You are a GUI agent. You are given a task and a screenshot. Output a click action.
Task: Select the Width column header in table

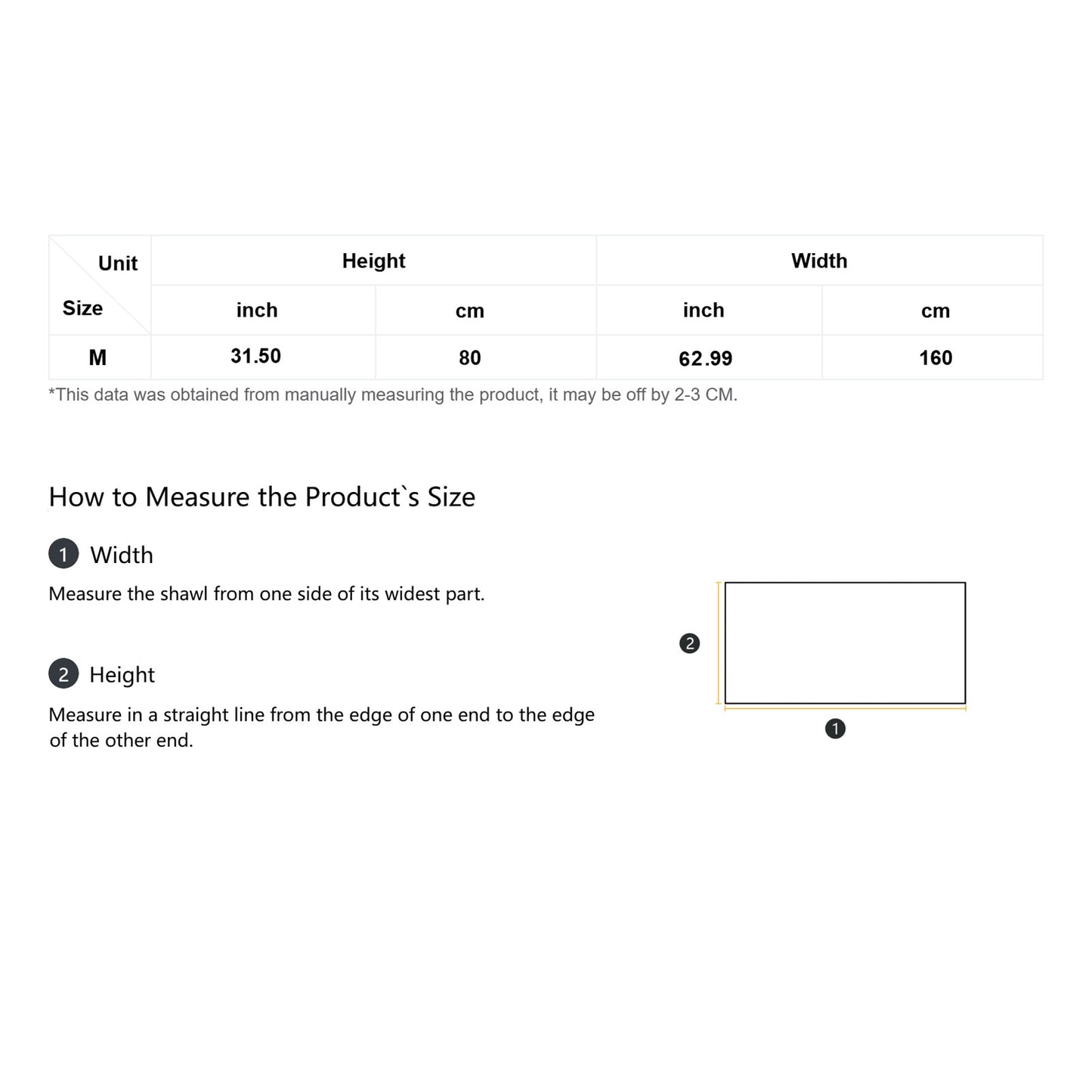(819, 261)
